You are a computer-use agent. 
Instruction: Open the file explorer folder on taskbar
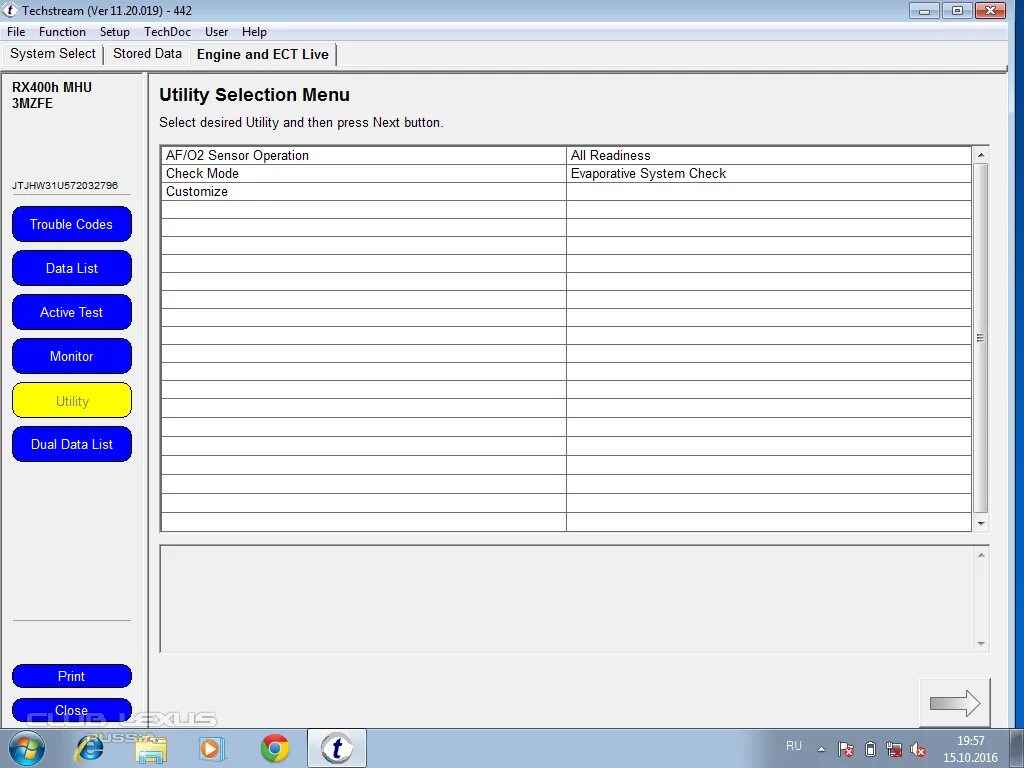tap(150, 748)
